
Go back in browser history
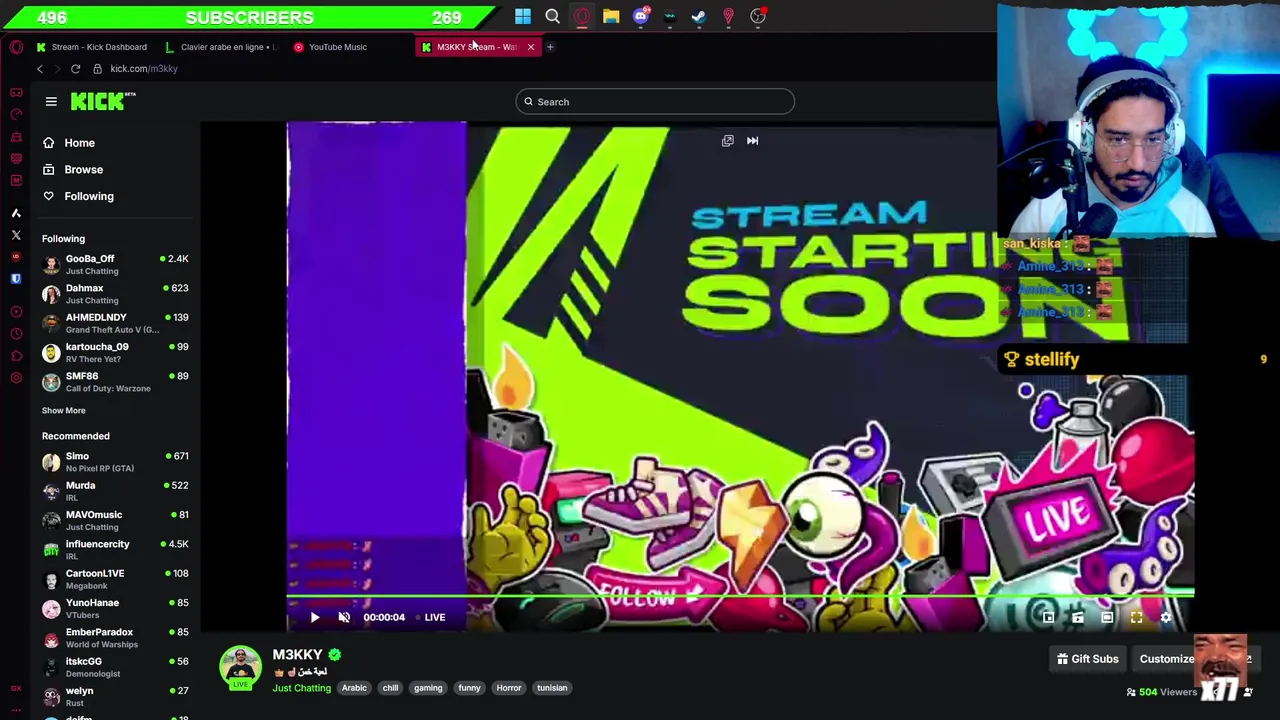click(39, 69)
